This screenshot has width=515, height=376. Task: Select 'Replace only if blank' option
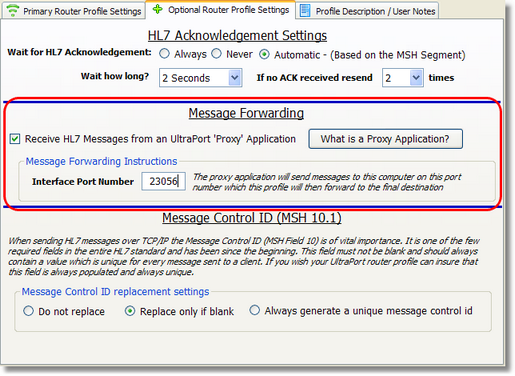coord(130,311)
